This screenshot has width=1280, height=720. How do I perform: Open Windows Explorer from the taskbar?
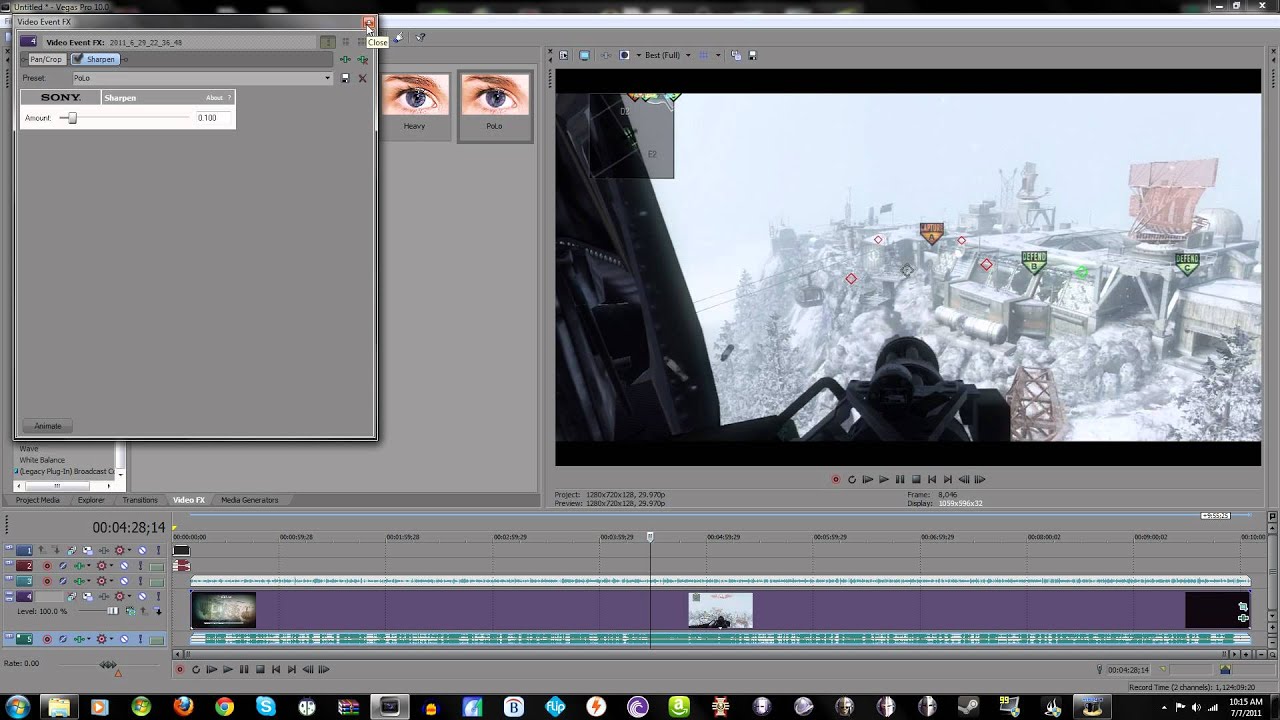point(59,707)
